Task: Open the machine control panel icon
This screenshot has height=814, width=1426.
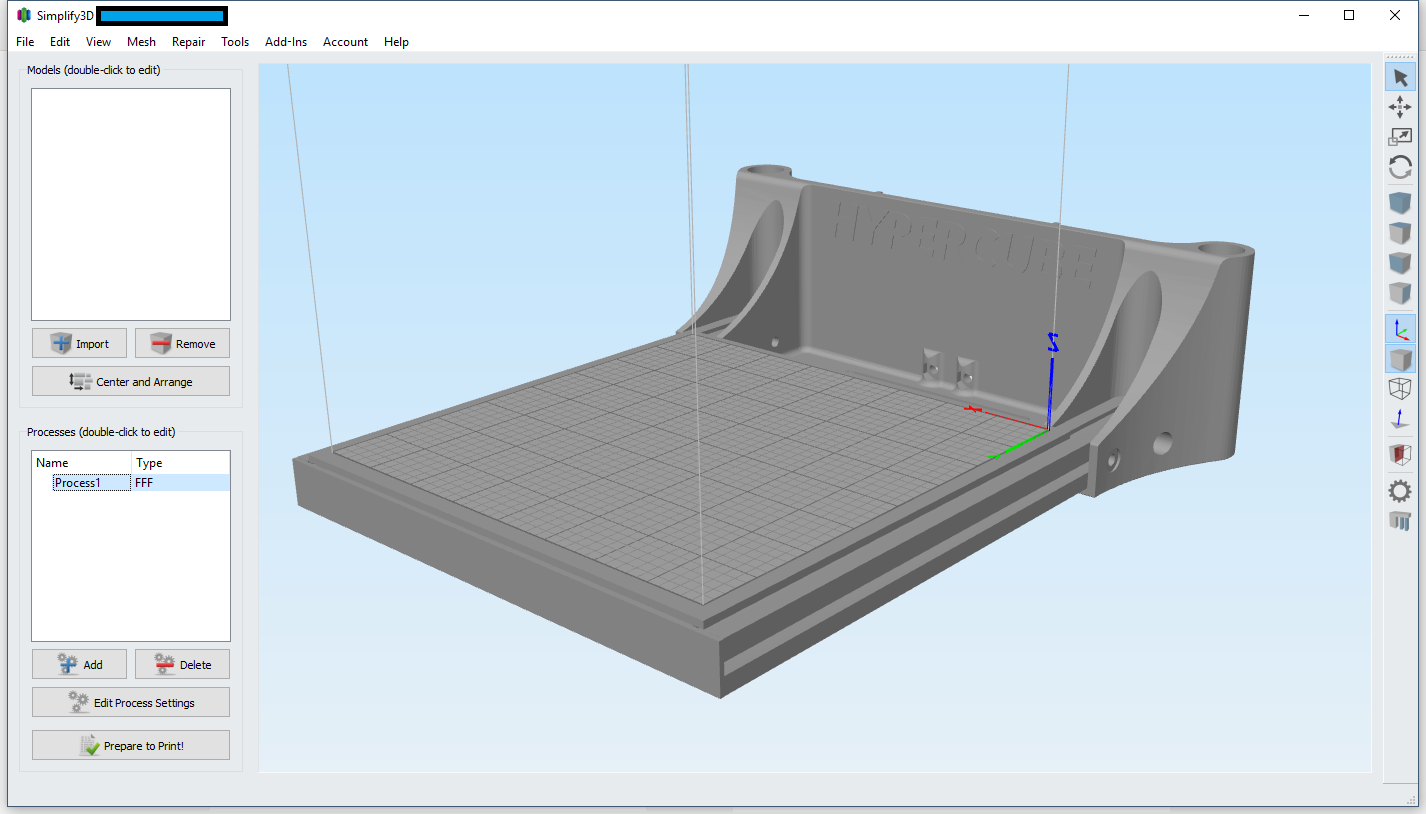Action: (x=1400, y=520)
